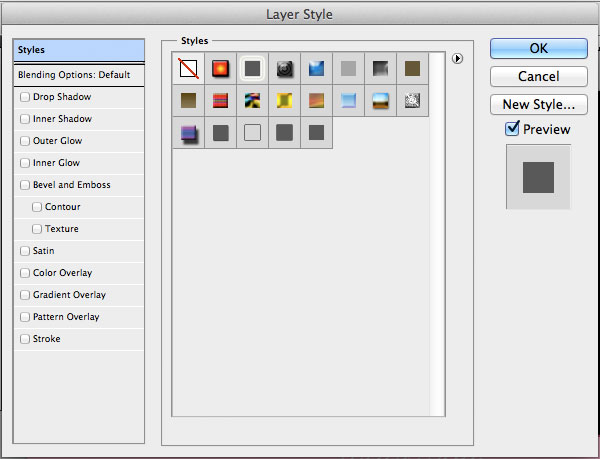Choose the blue glass style swatch
Image resolution: width=600 pixels, height=459 pixels.
pos(316,68)
